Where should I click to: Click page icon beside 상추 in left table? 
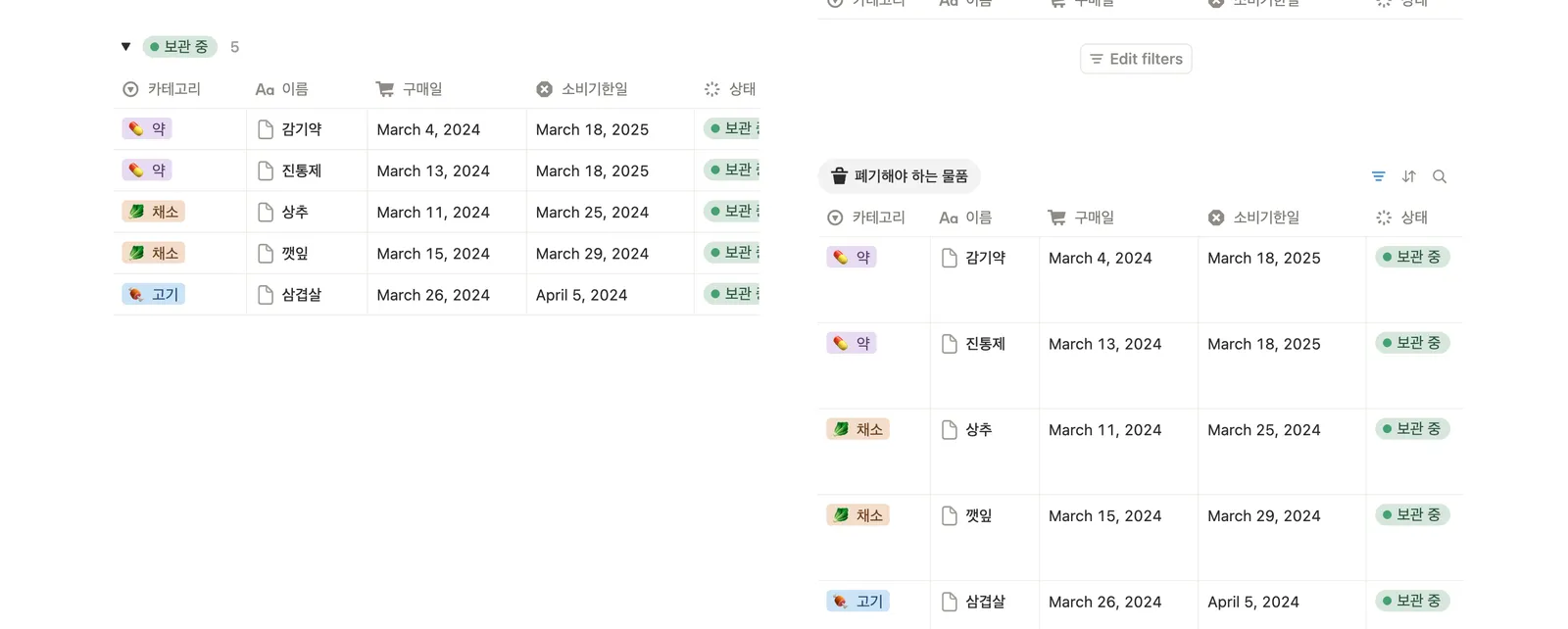coord(265,212)
